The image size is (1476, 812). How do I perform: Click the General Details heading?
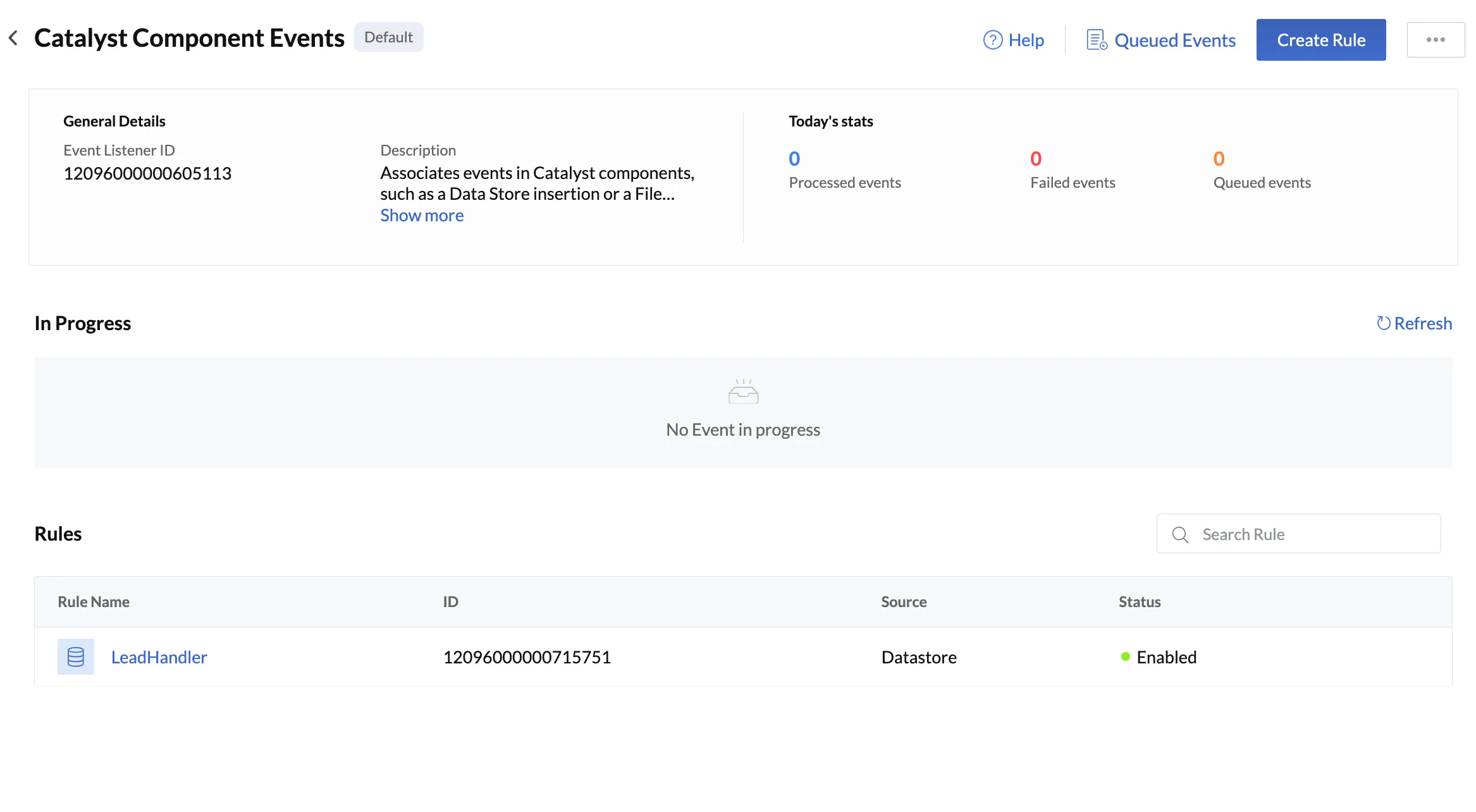pyautogui.click(x=114, y=121)
